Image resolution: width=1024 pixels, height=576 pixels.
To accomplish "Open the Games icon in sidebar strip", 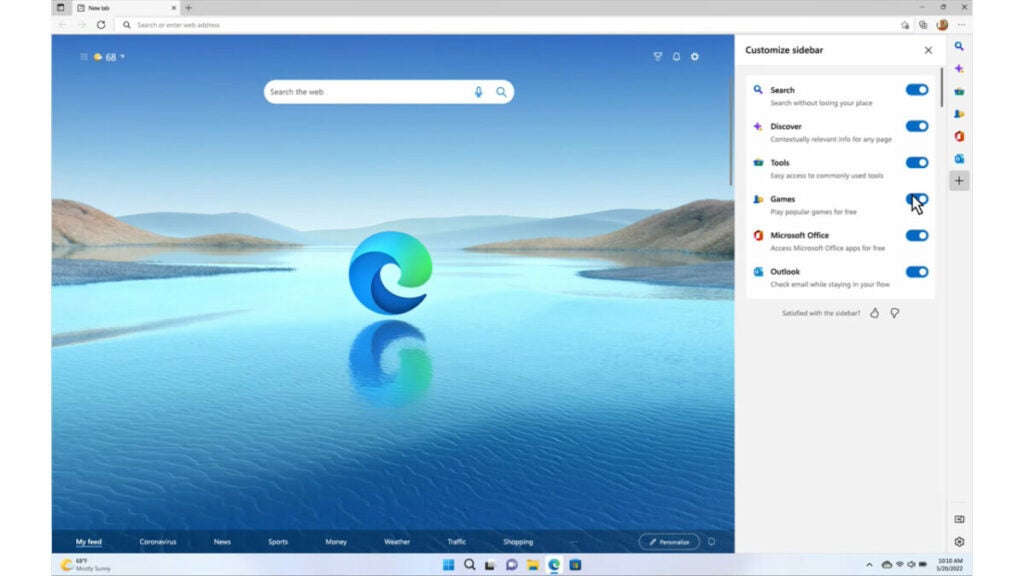I will click(x=959, y=114).
